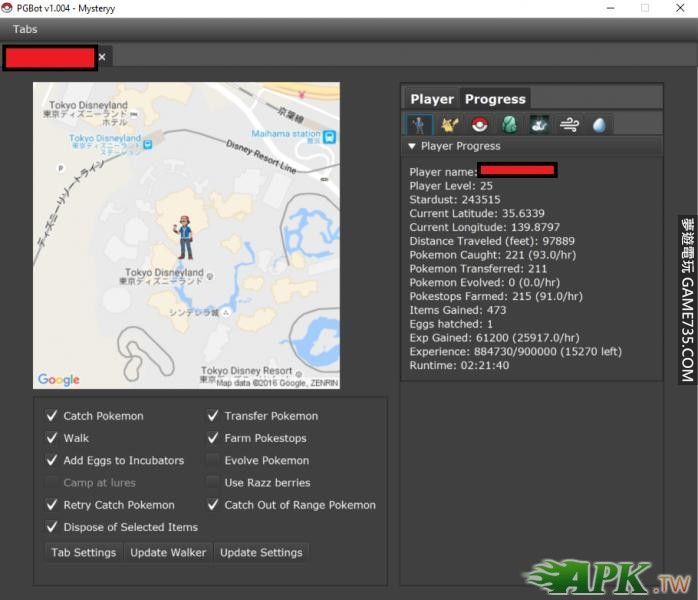Click the Google logo on the map
The height and width of the screenshot is (600, 698).
(59, 380)
